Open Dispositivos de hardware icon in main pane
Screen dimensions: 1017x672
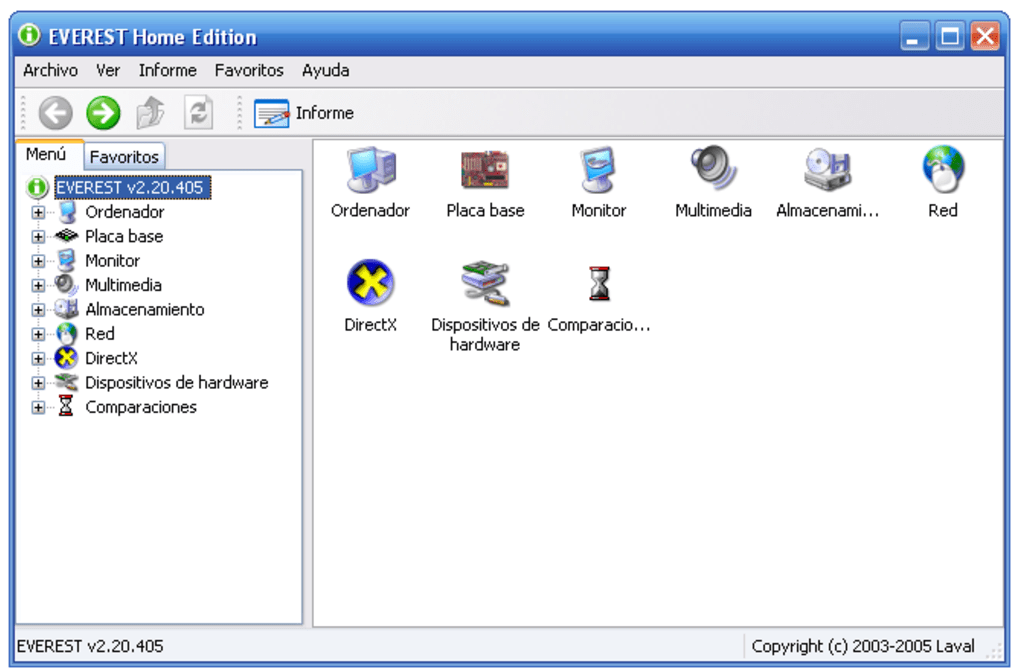coord(485,283)
